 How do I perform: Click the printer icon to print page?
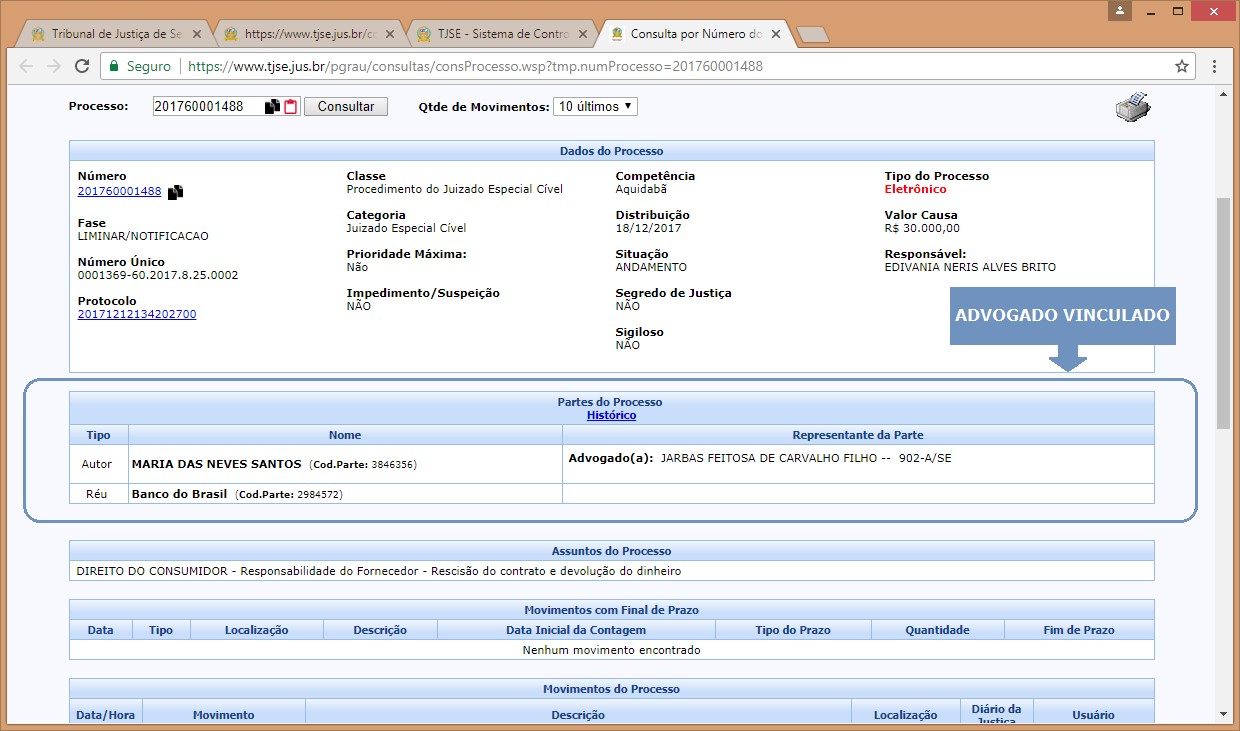(1133, 107)
